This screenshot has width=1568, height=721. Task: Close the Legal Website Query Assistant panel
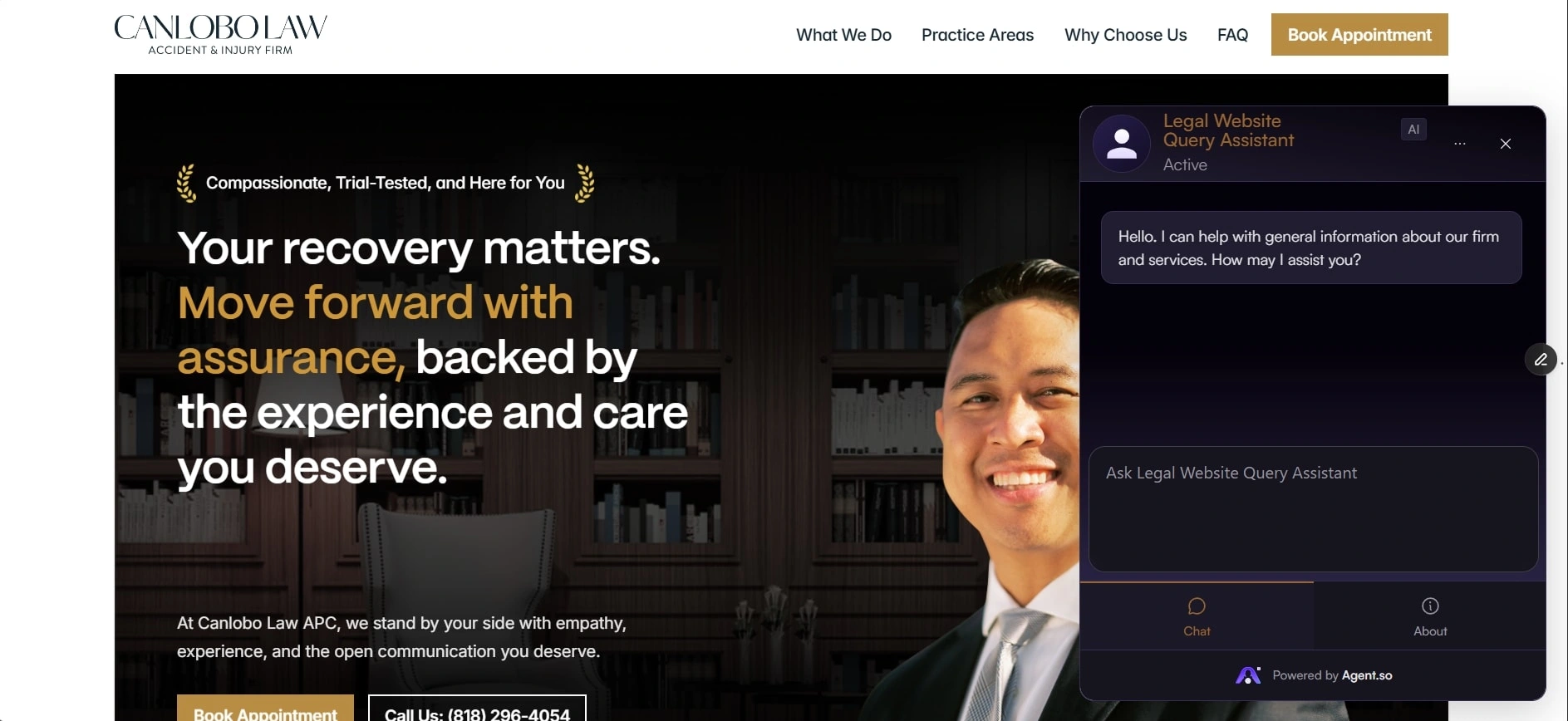tap(1506, 144)
